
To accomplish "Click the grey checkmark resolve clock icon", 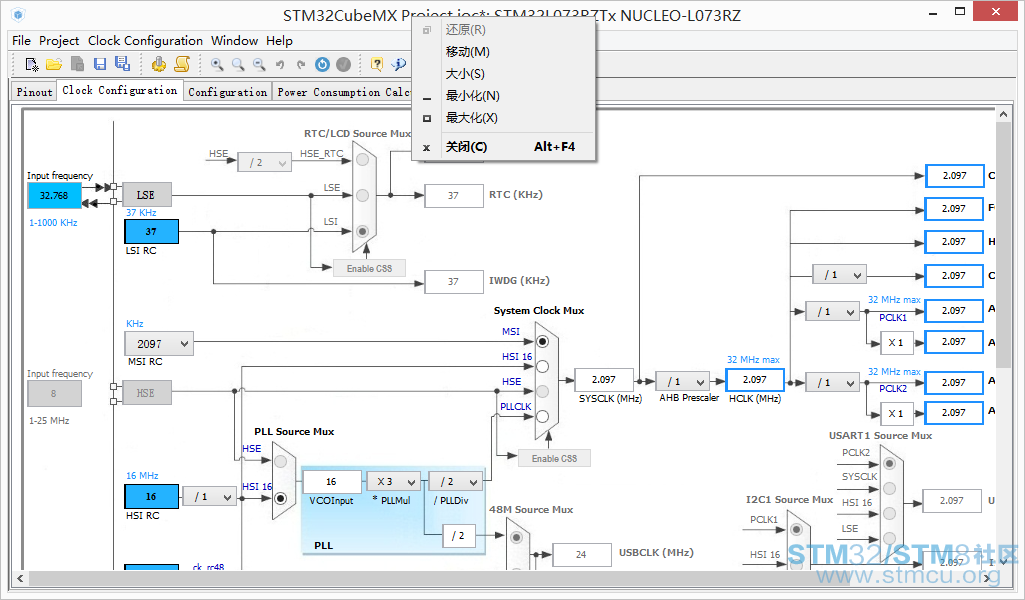I will click(x=343, y=64).
